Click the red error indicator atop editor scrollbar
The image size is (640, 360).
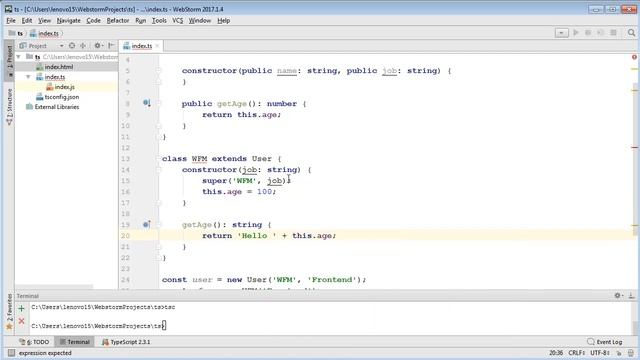(634, 57)
